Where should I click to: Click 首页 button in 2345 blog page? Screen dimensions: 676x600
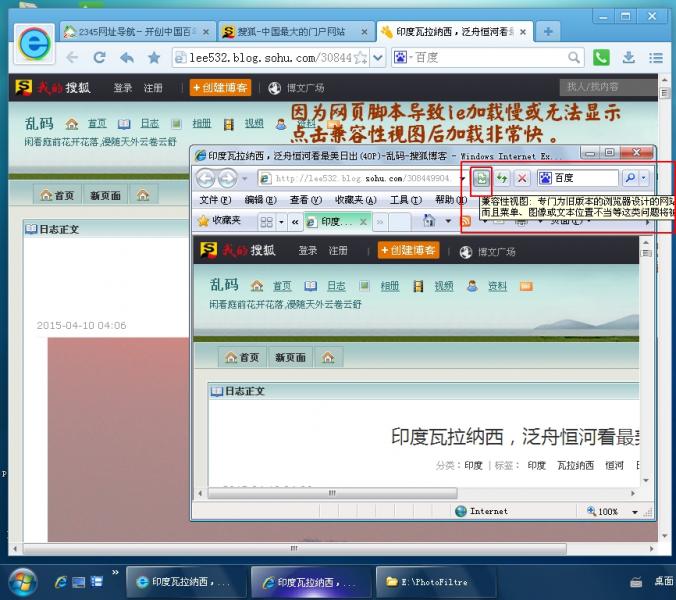coord(57,195)
